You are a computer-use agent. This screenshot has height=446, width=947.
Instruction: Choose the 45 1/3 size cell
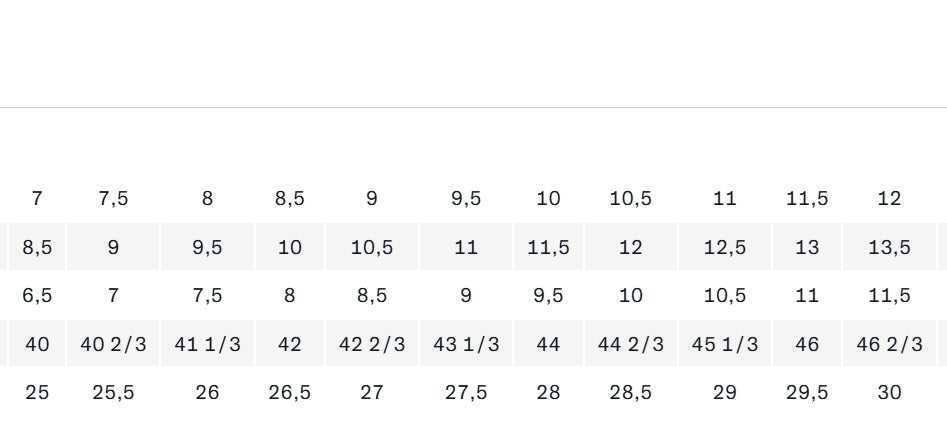pyautogui.click(x=725, y=344)
